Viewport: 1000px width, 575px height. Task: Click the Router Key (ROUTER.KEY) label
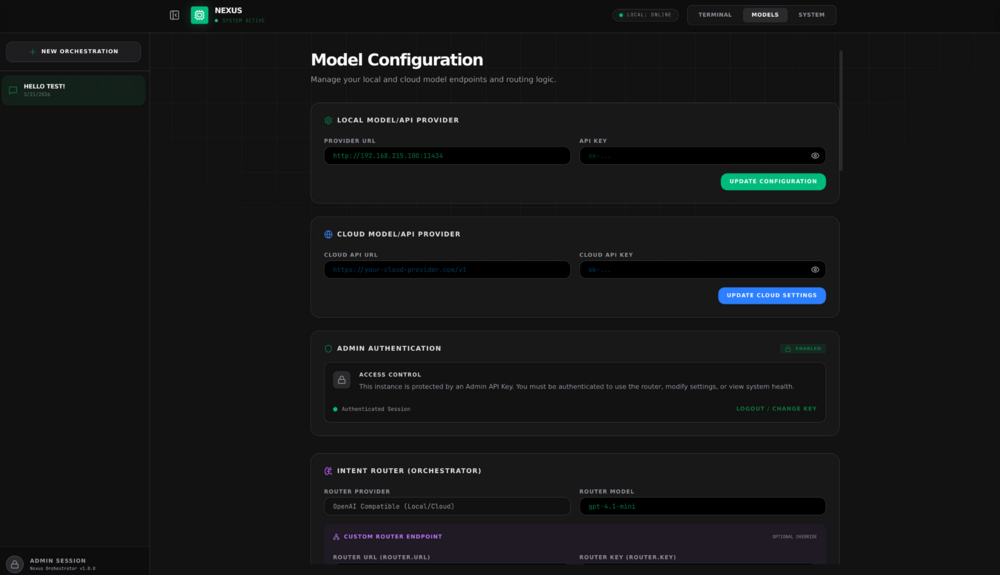(x=628, y=557)
